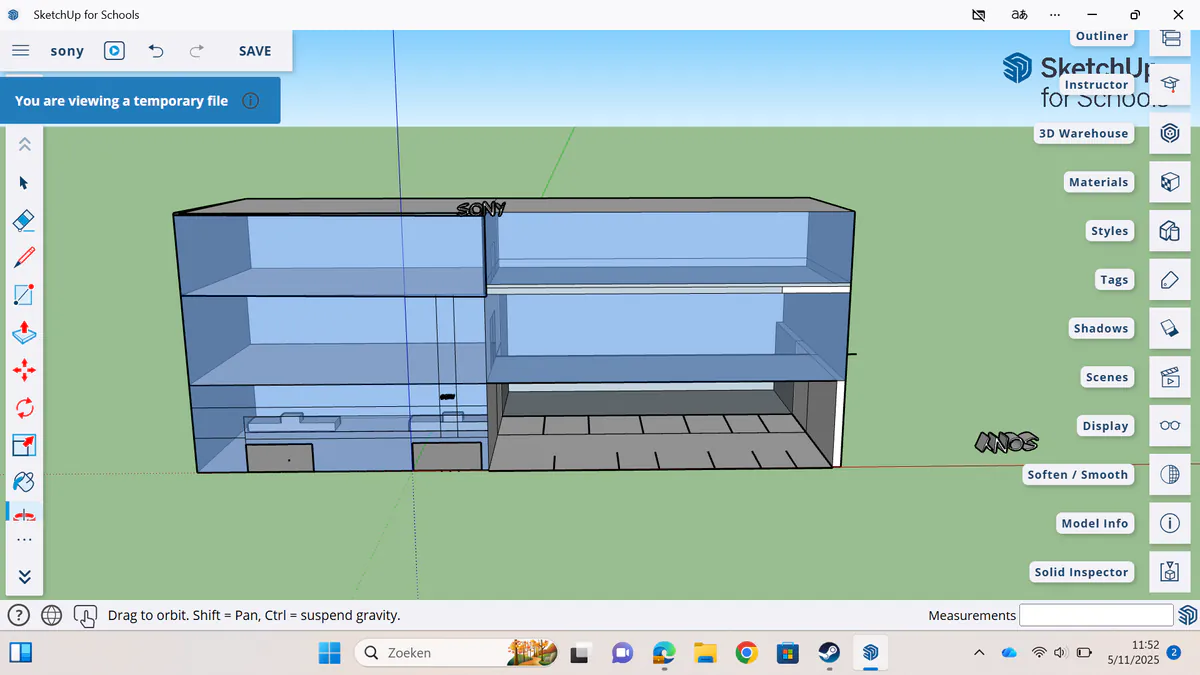The height and width of the screenshot is (675, 1200).
Task: Open the Tags panel icon
Action: click(x=1170, y=280)
